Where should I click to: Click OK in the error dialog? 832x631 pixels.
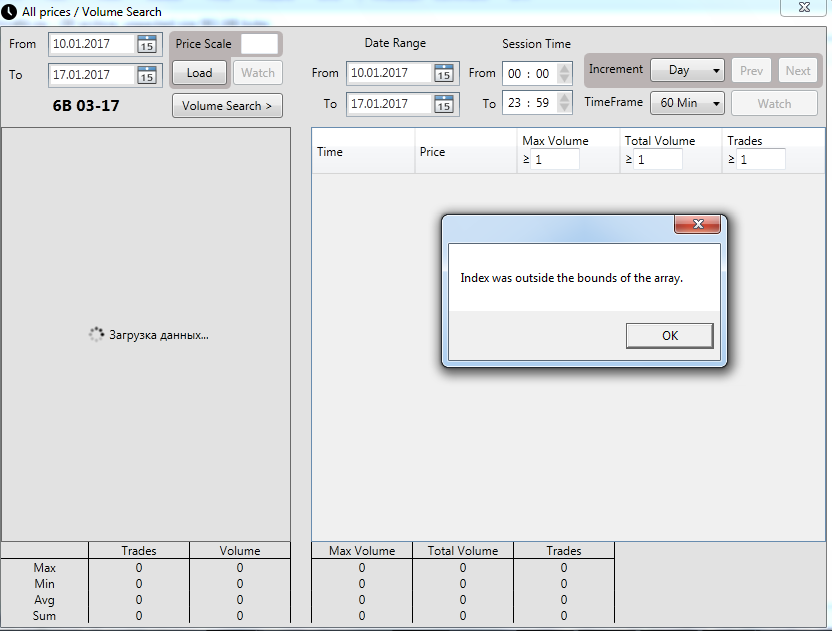[x=669, y=336]
